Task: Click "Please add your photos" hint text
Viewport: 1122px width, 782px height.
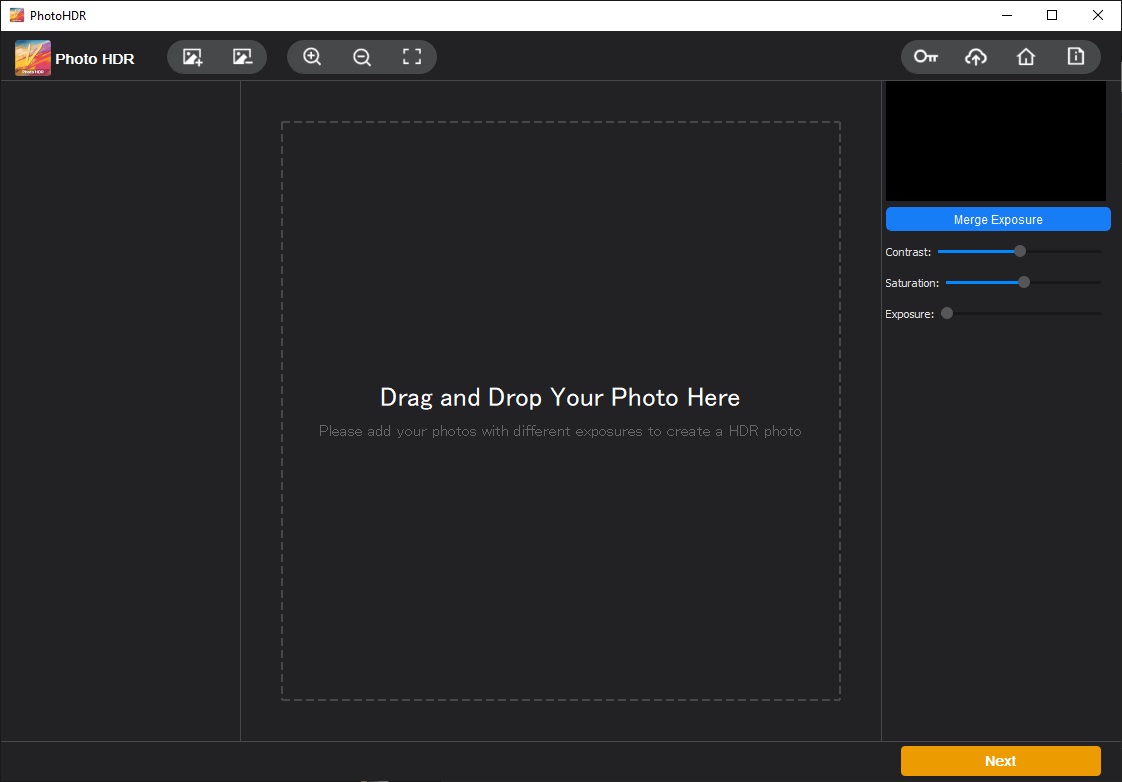Action: (x=560, y=431)
